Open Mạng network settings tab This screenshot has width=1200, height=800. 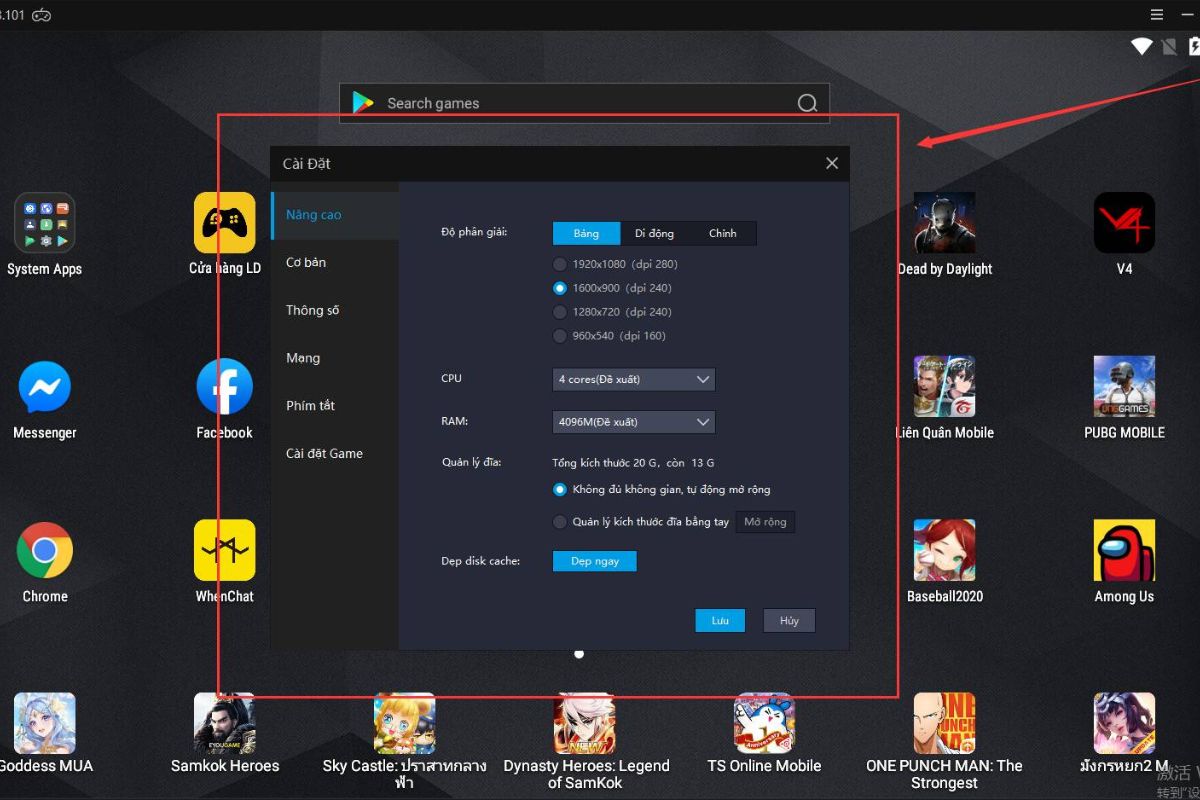335,358
